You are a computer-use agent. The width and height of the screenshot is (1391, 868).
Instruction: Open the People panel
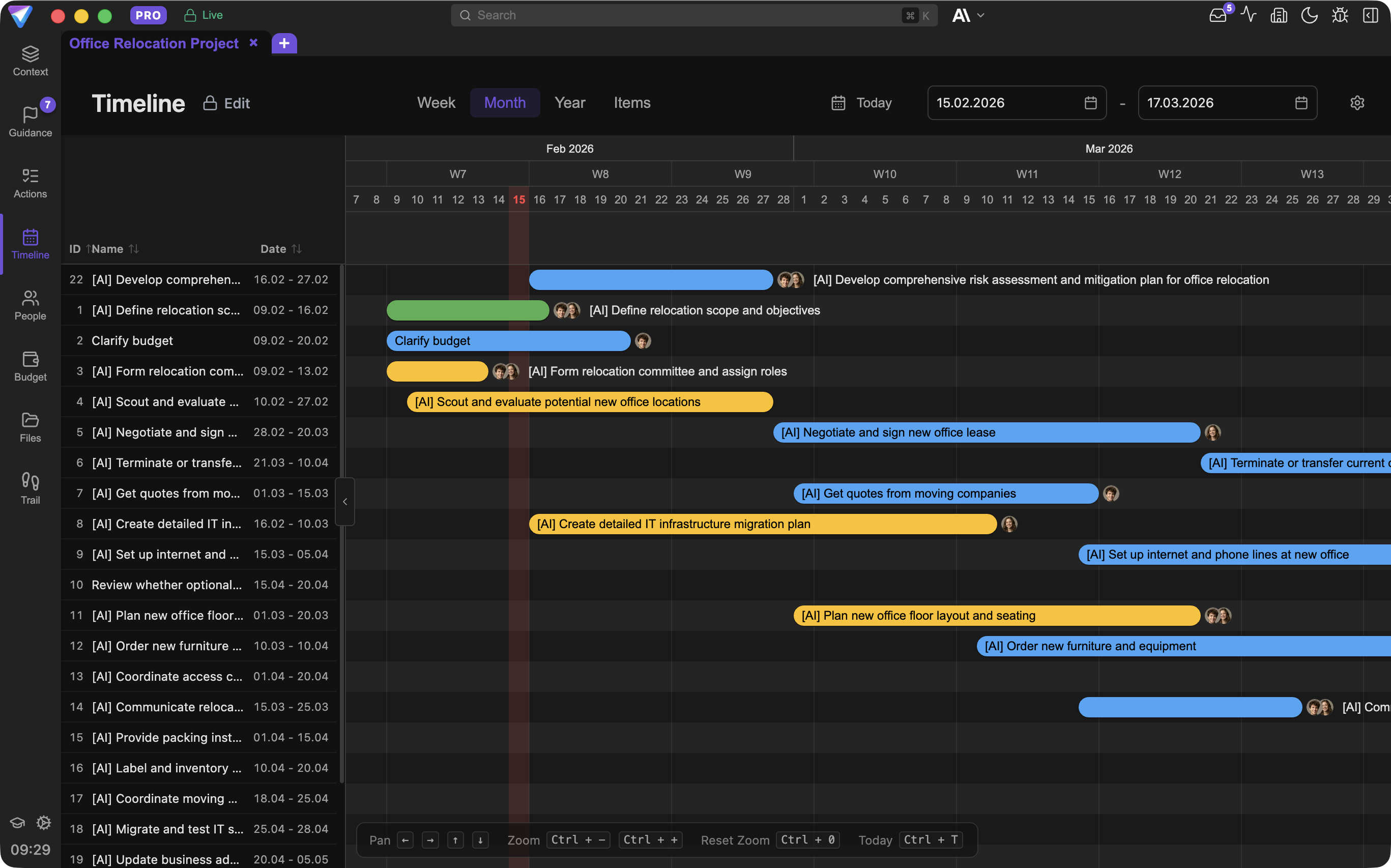(30, 305)
